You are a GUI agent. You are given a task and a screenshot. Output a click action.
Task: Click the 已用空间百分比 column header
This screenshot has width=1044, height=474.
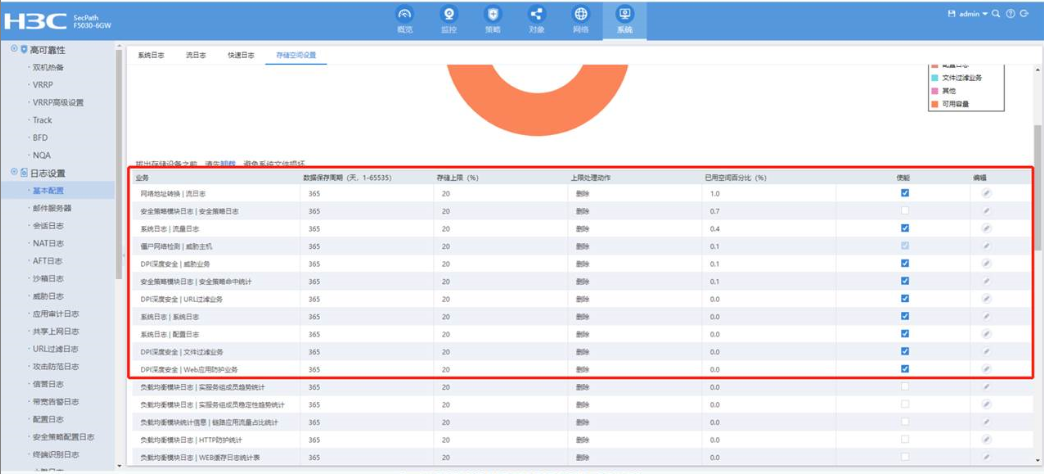click(x=736, y=178)
